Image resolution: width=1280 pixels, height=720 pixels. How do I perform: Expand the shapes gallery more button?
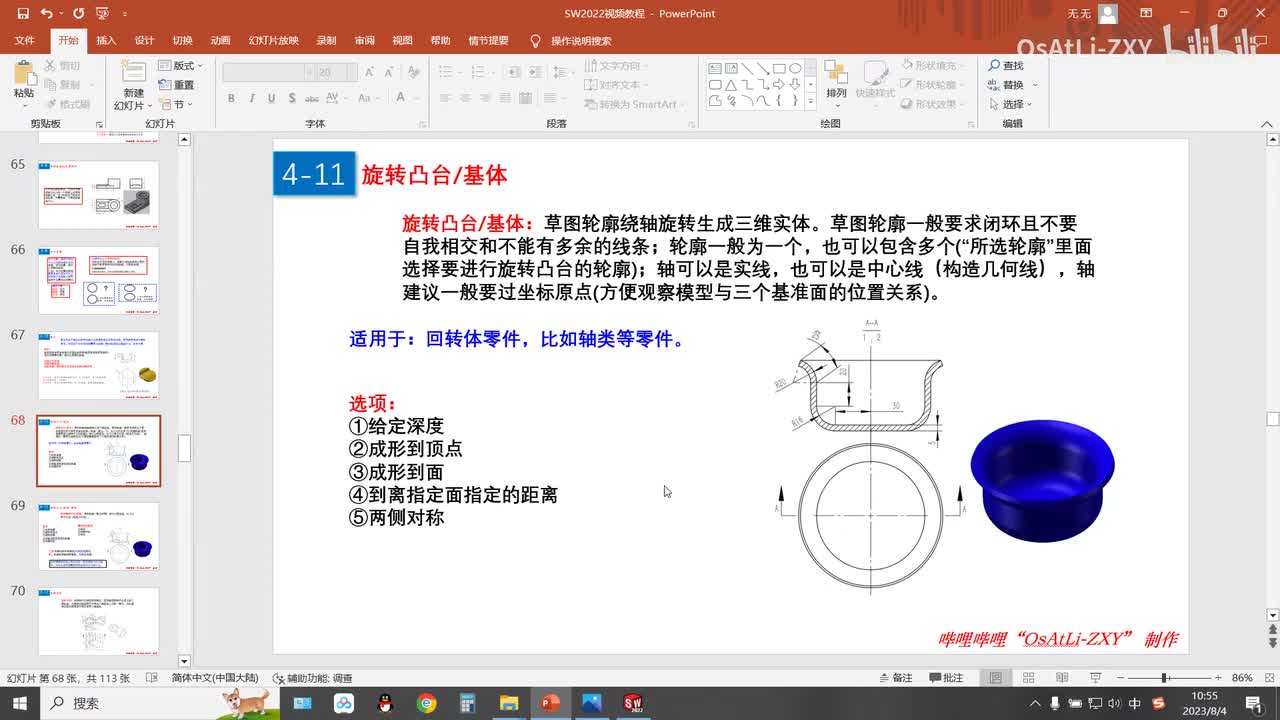click(811, 102)
